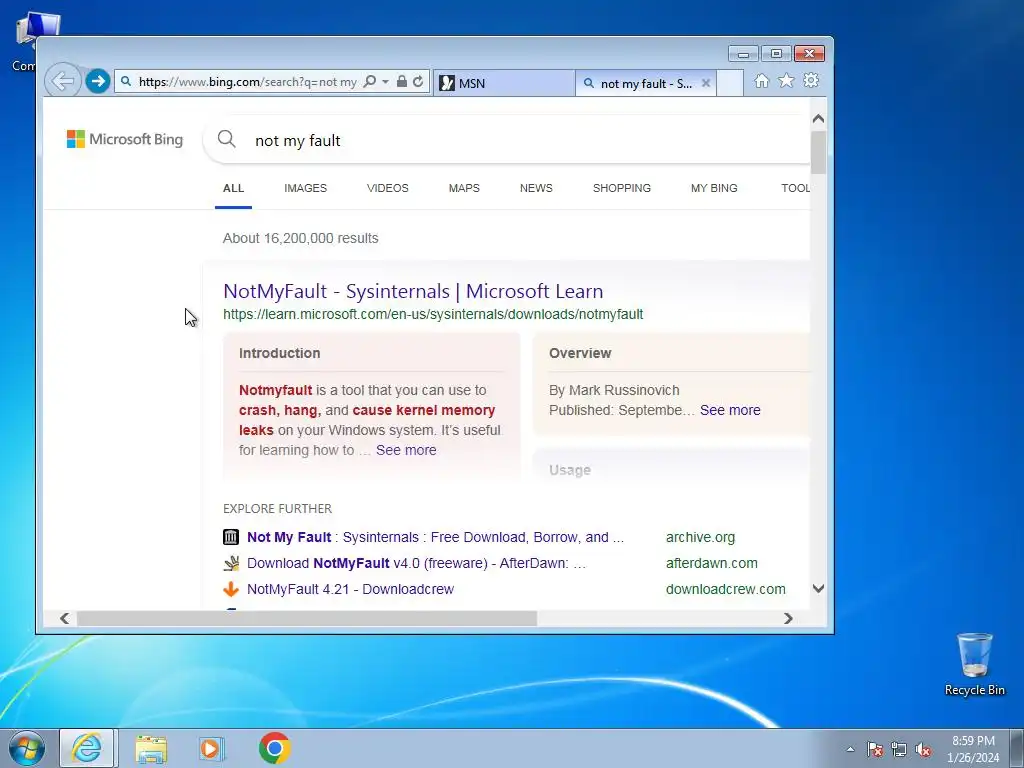This screenshot has height=768, width=1024.
Task: Switch to IMAGES results
Action: (x=306, y=188)
